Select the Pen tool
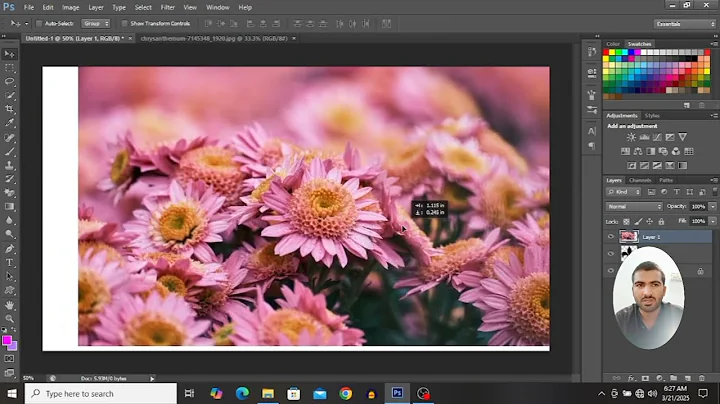The height and width of the screenshot is (404, 720). 9,249
